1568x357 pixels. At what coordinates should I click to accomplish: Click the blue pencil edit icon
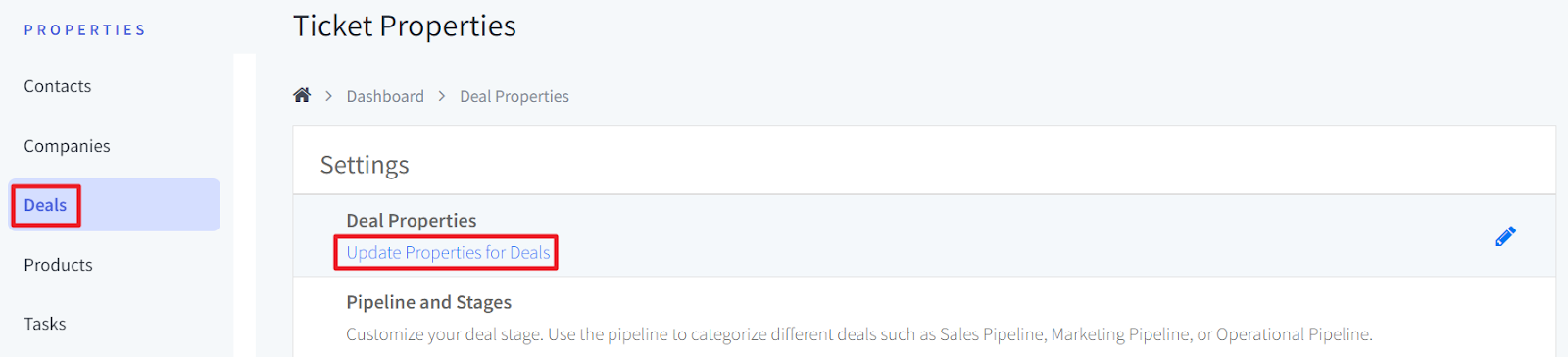coord(1505,236)
